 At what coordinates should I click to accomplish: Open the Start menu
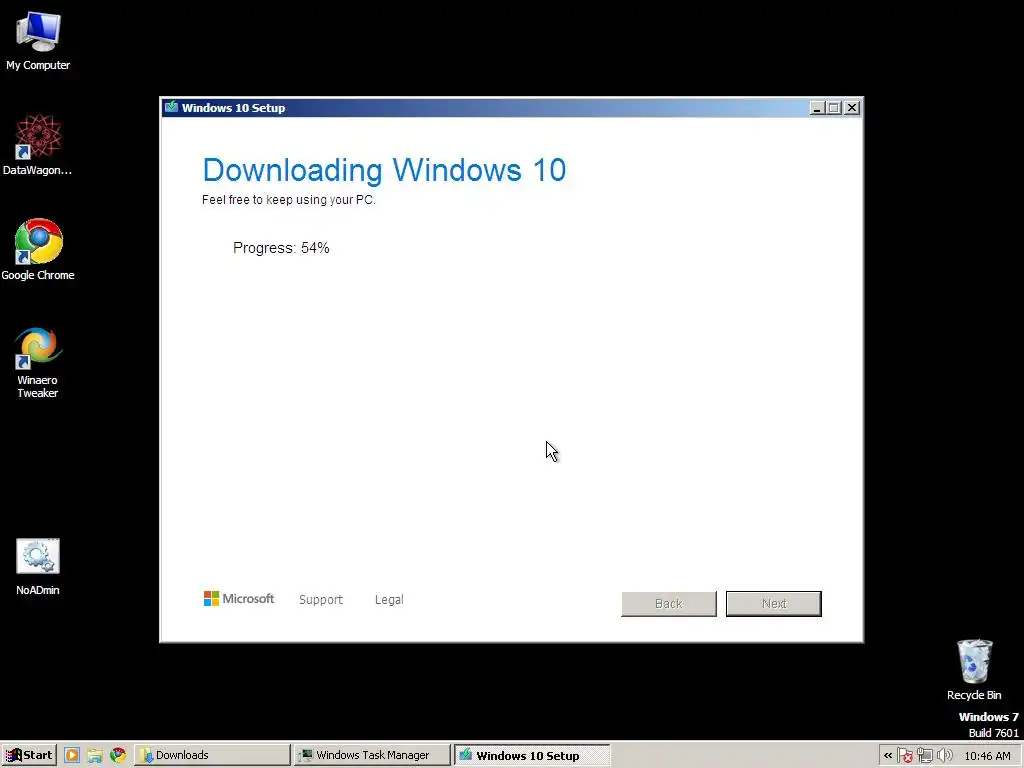point(29,755)
